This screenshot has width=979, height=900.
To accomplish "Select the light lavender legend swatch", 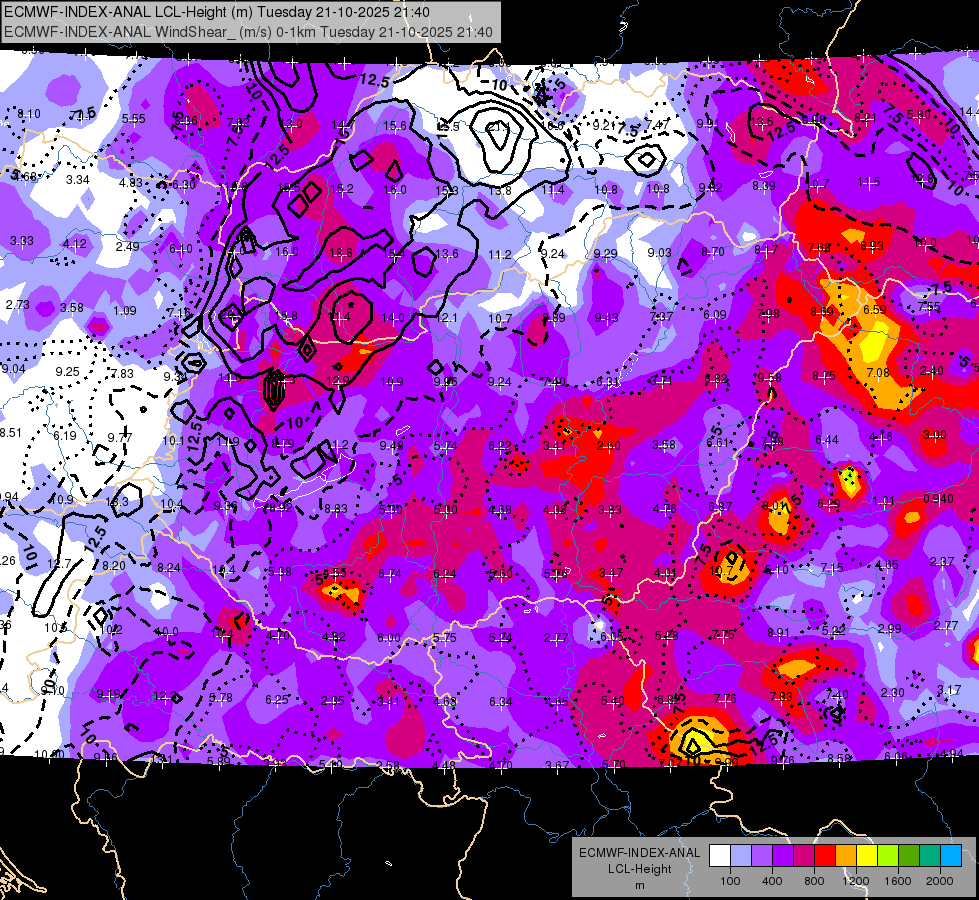I will tap(740, 856).
